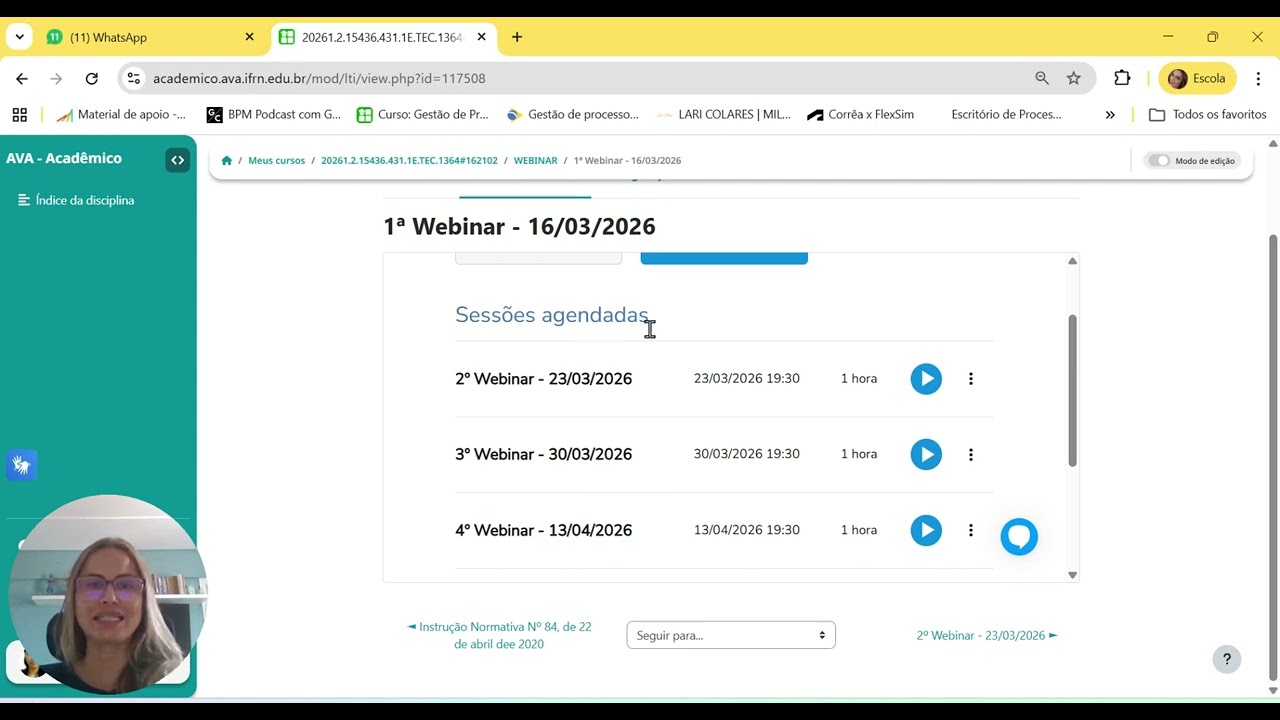Select the 20261.2.15436 browser tab
The image size is (1280, 720).
point(383,37)
